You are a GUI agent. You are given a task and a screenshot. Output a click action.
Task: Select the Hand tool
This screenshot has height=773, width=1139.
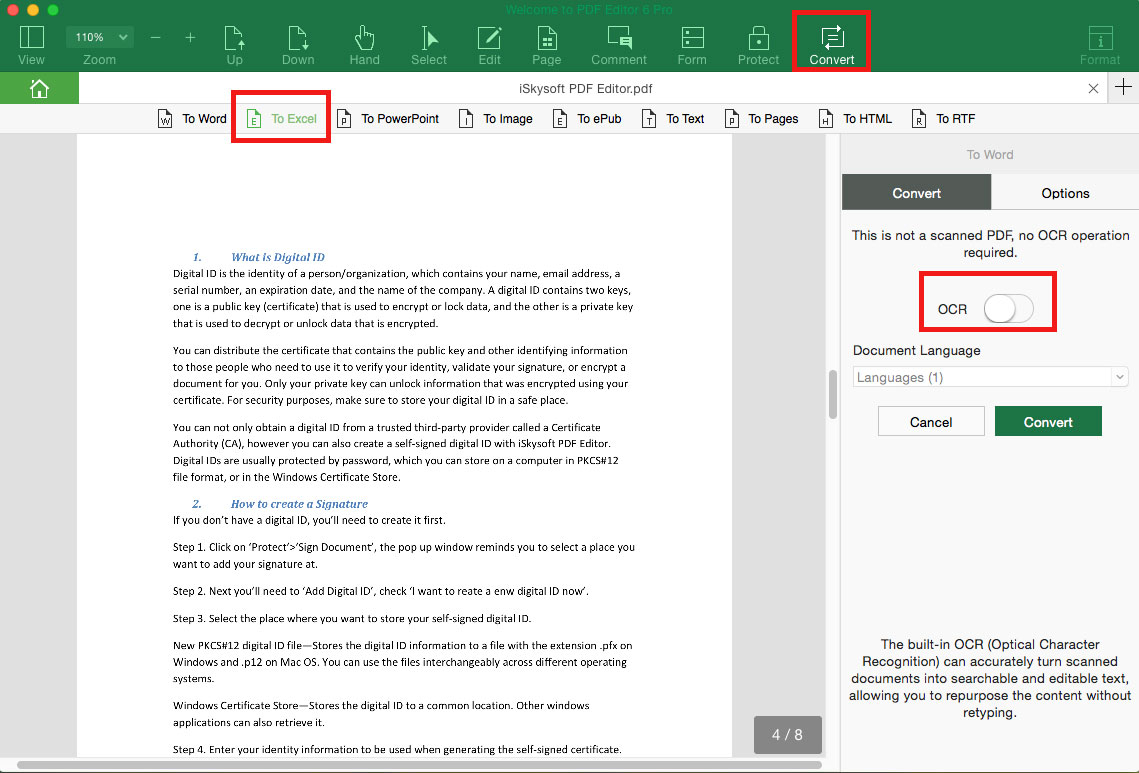[x=364, y=40]
